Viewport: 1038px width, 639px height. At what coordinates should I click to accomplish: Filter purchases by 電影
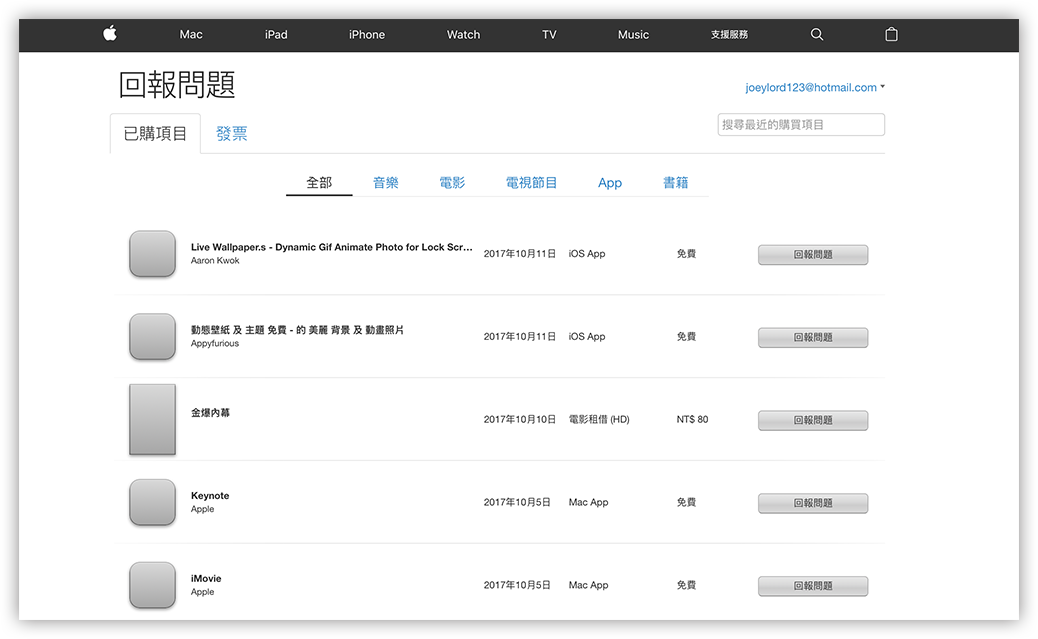(x=452, y=183)
